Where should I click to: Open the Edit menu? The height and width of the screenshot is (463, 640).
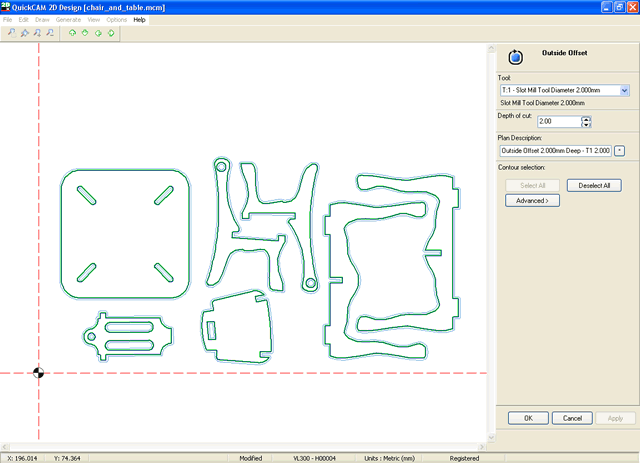tap(24, 20)
